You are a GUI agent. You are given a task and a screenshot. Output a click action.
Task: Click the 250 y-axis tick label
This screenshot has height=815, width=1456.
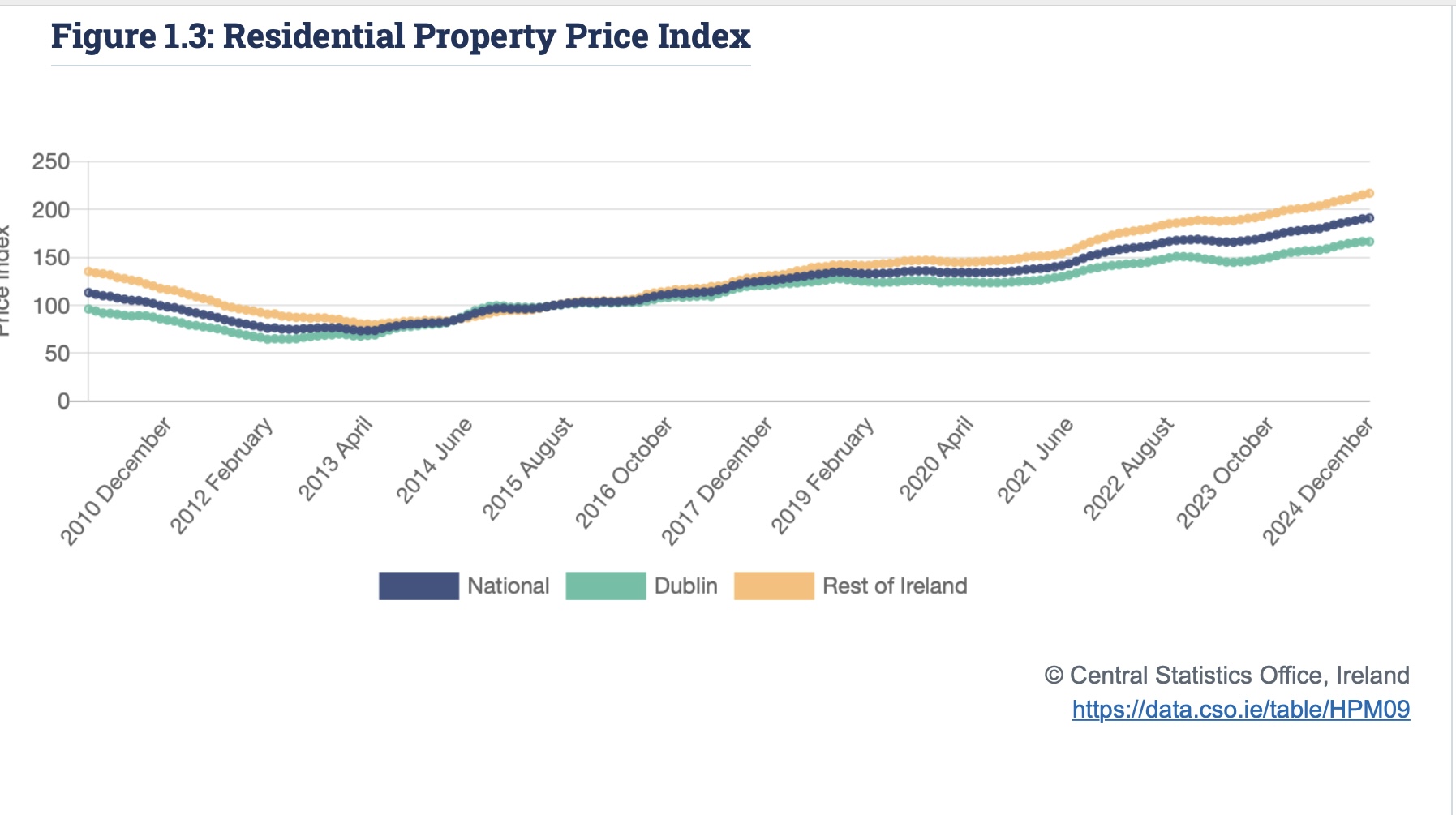[x=51, y=162]
